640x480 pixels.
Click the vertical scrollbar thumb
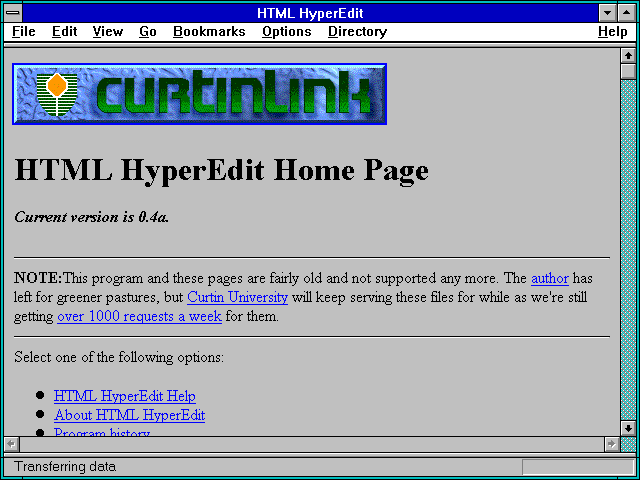pyautogui.click(x=629, y=71)
